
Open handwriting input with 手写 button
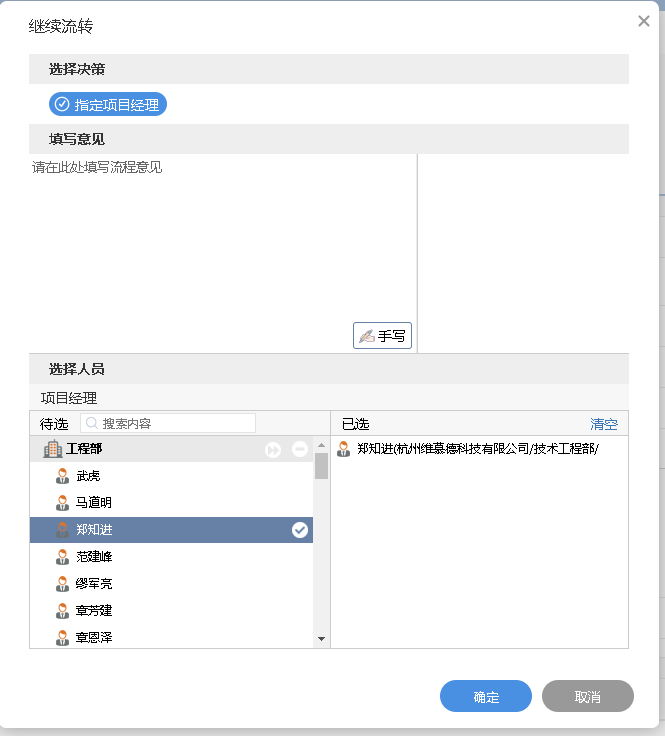click(382, 336)
